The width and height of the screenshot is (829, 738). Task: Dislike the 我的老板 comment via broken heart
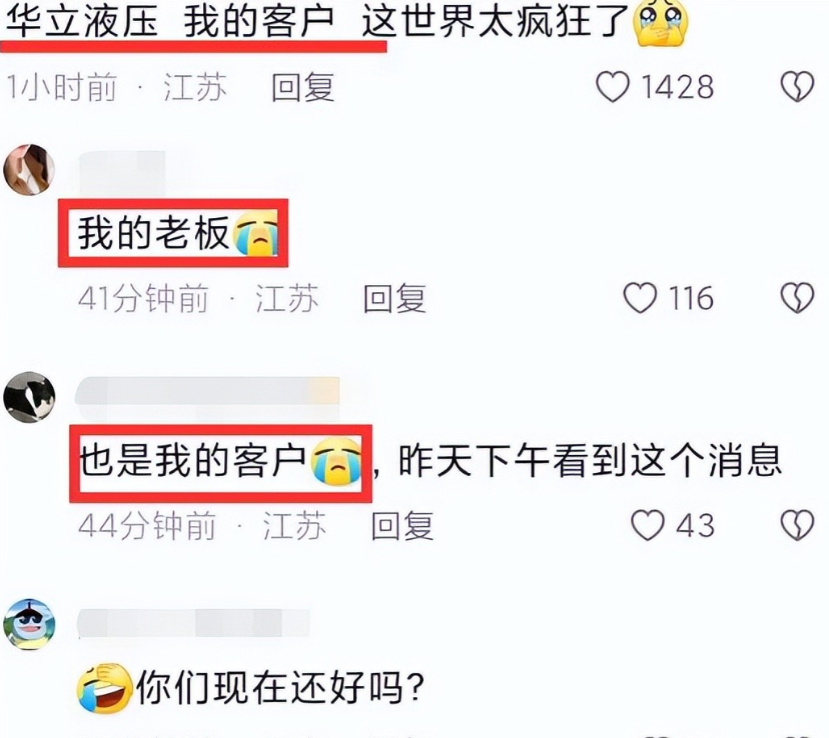(x=797, y=298)
